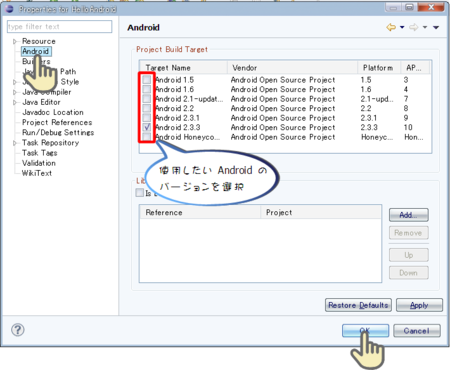Expand the Java Editor tree node
Screen dimensions: 450x370
point(15,102)
